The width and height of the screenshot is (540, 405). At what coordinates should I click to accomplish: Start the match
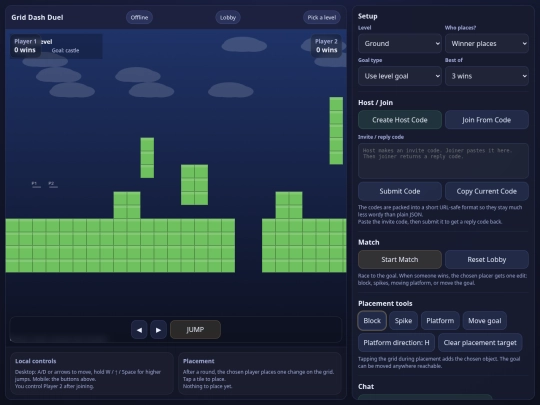point(399,259)
